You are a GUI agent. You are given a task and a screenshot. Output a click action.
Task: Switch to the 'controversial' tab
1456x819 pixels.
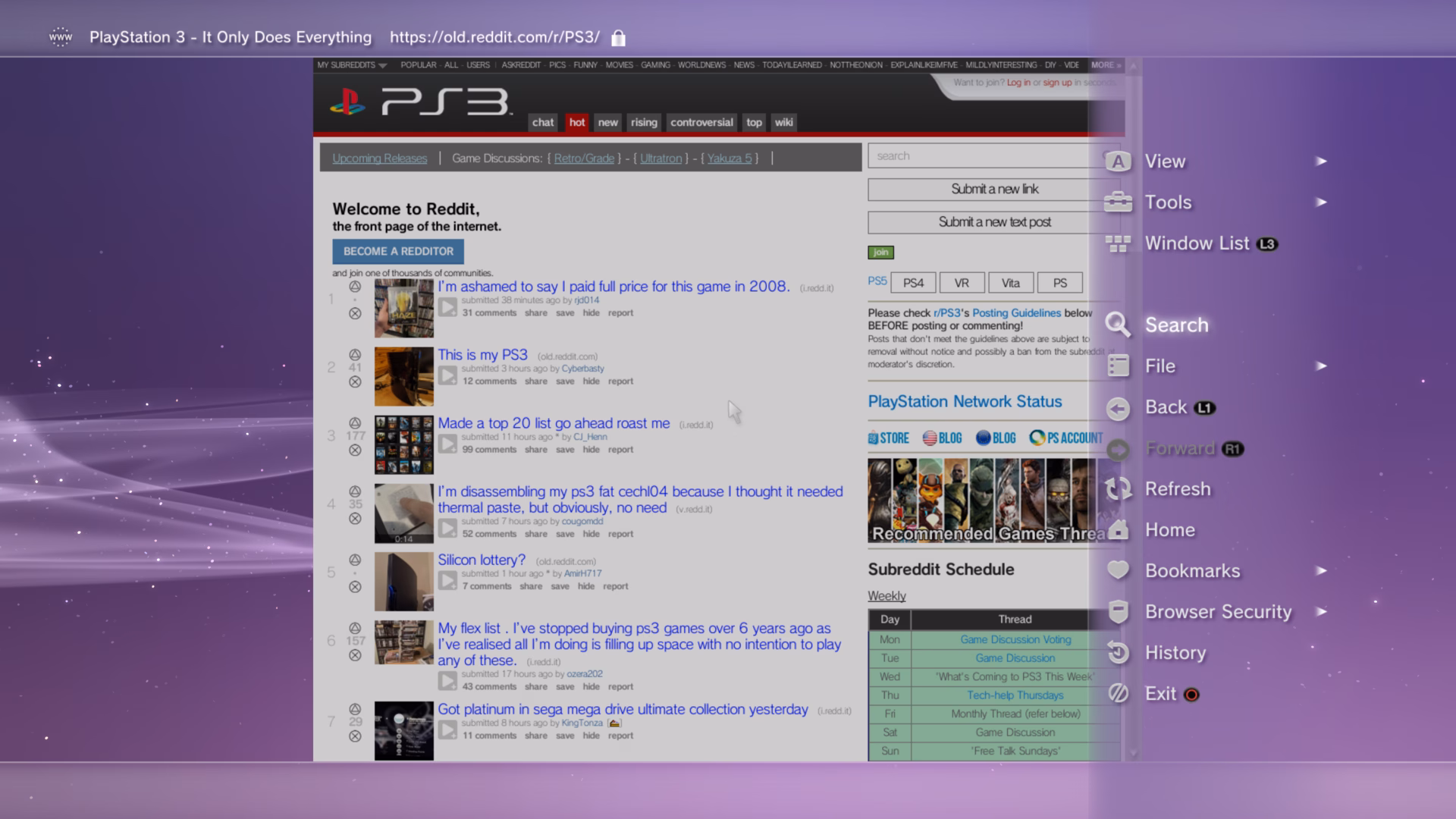point(701,122)
